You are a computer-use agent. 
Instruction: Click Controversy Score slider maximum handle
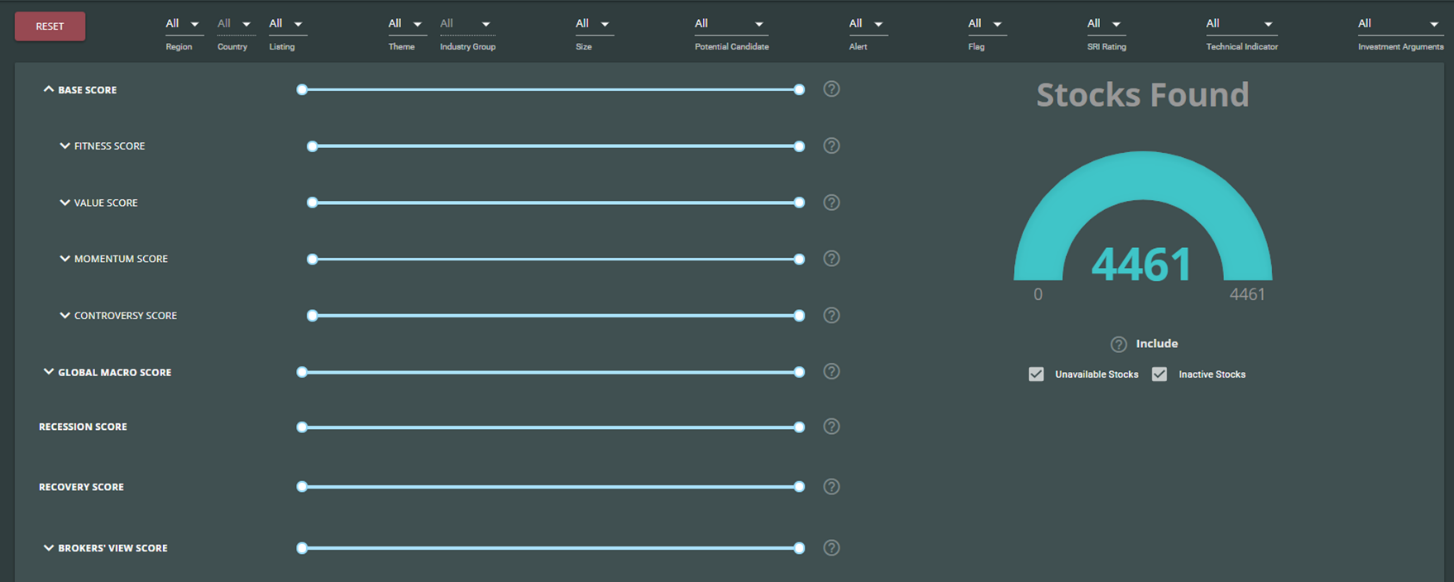(799, 315)
